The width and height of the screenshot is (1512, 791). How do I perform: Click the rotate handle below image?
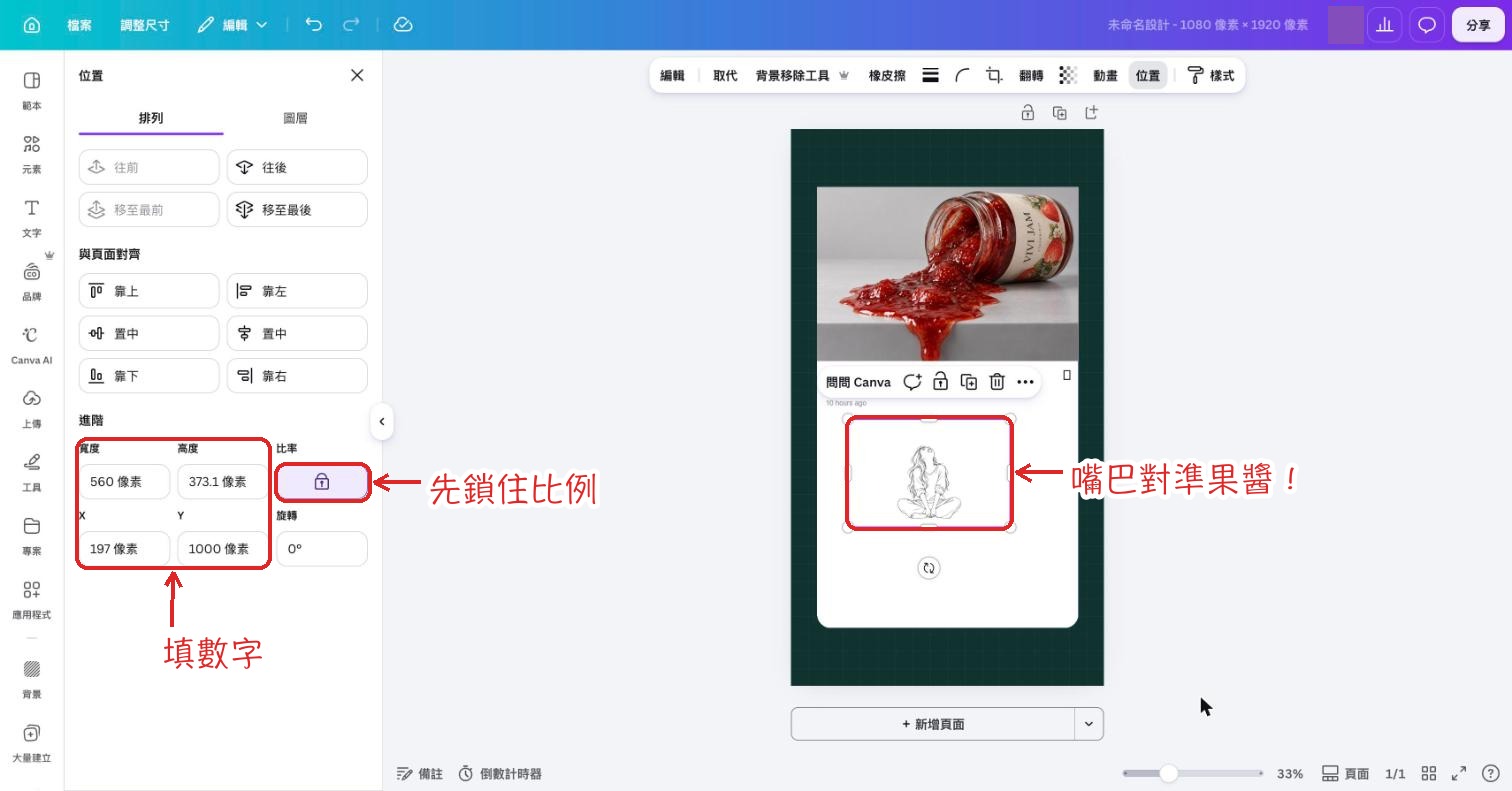pos(929,568)
